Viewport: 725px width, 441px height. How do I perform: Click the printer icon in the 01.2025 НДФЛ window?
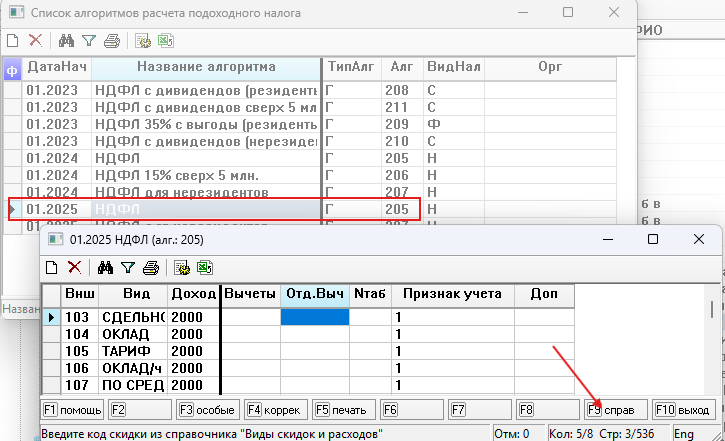150,267
